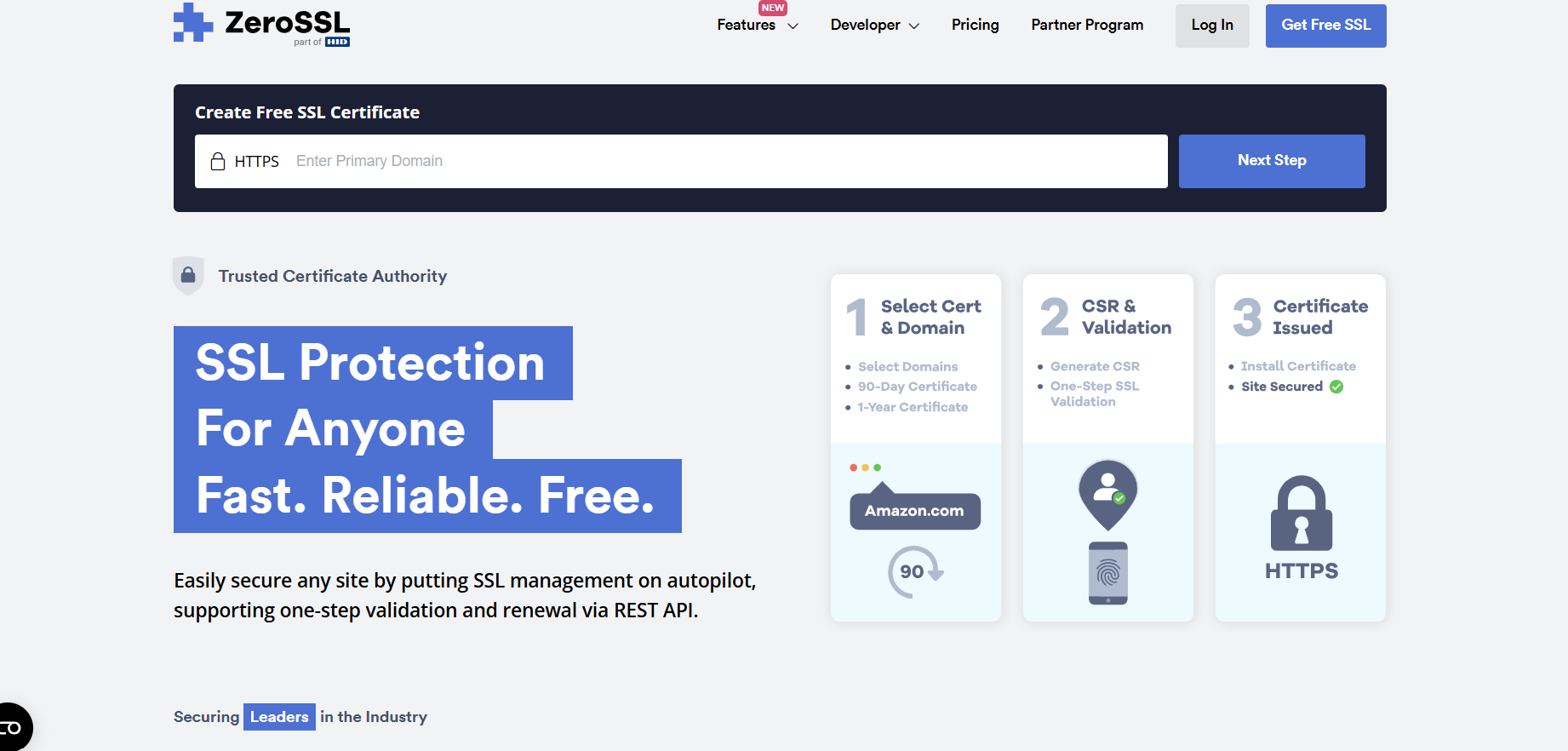Image resolution: width=1568 pixels, height=751 pixels.
Task: Click the CSR & Validation card heading
Action: 1126,317
